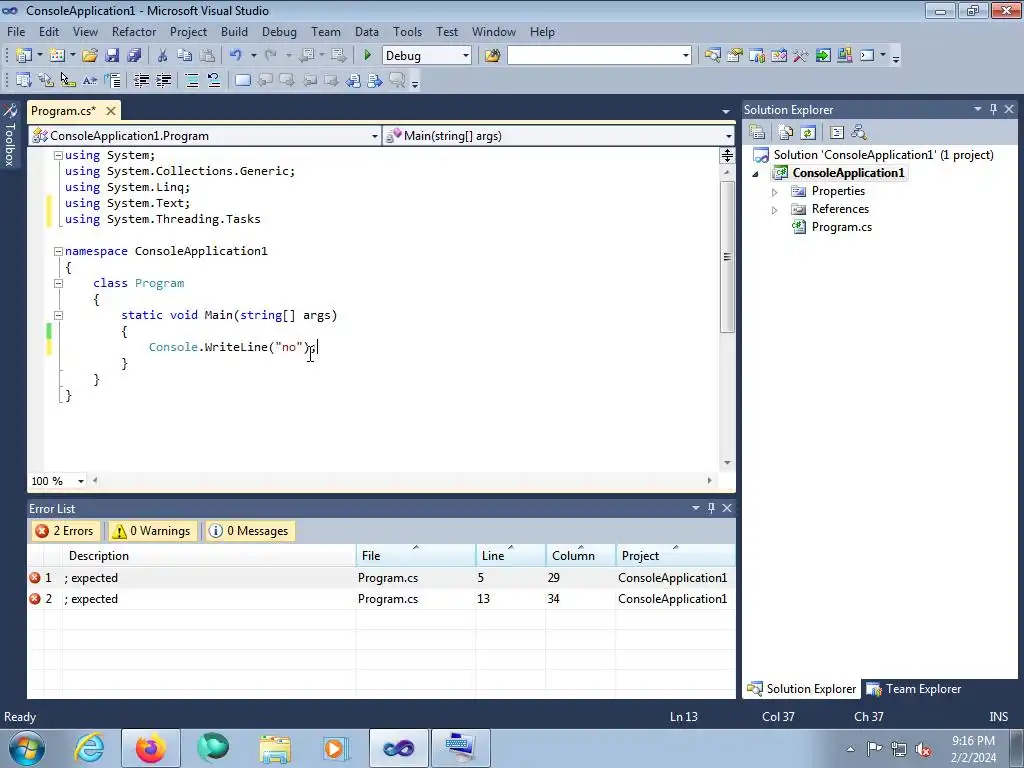Sort Error List by Column header
Image resolution: width=1024 pixels, height=768 pixels.
pos(580,556)
